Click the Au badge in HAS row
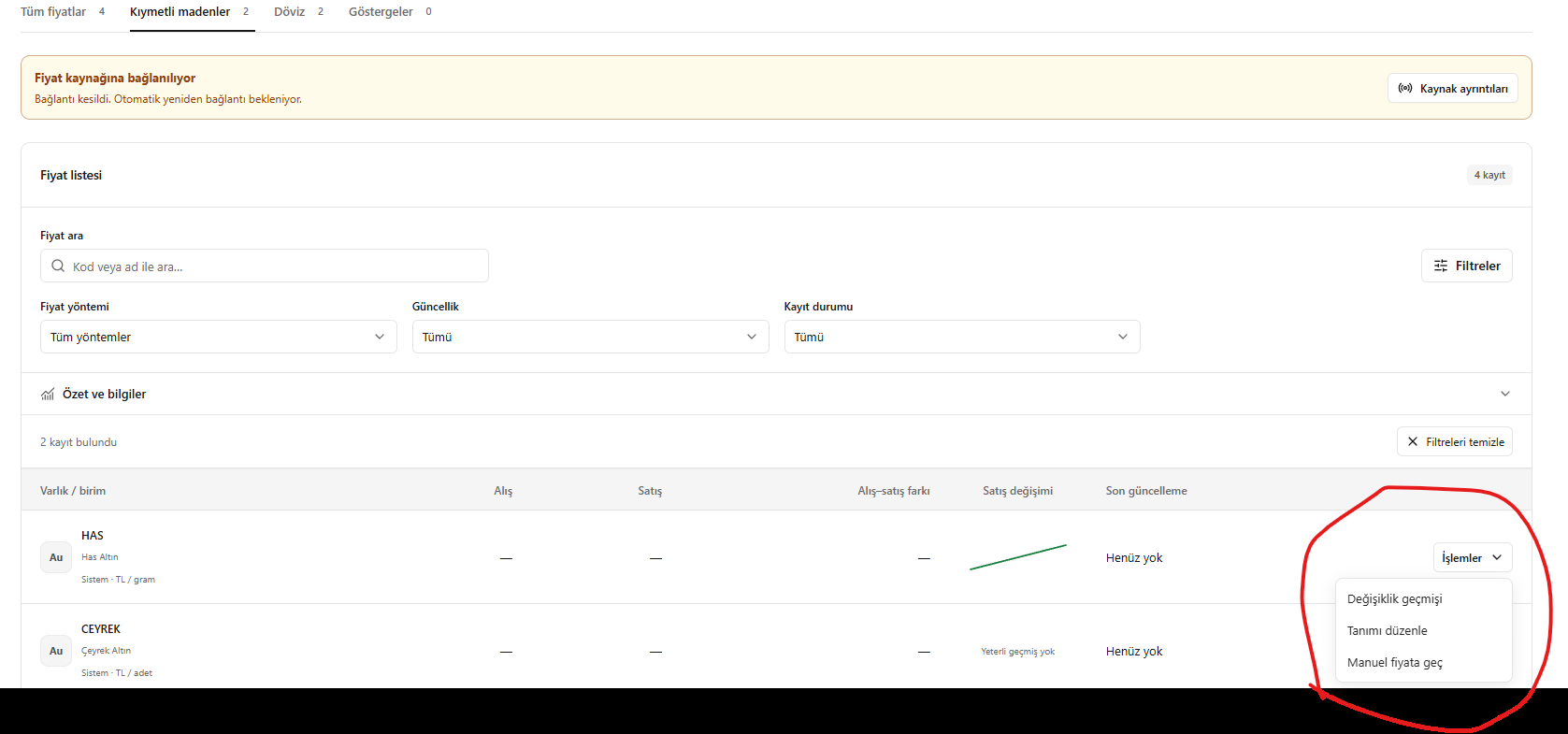 click(x=56, y=557)
